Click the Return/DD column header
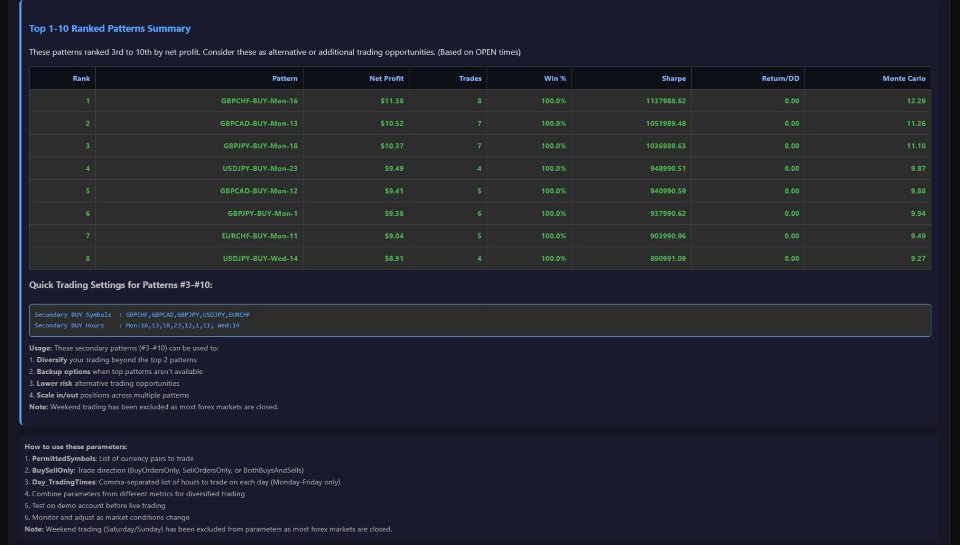The height and width of the screenshot is (545, 960). (748, 78)
